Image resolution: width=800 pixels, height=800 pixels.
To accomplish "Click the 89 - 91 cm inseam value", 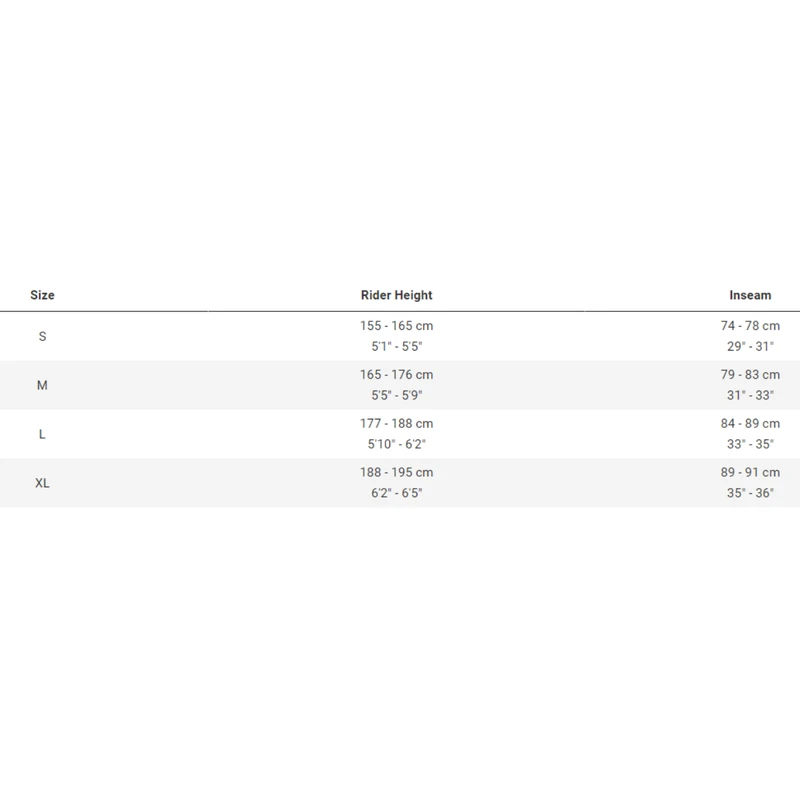I will (x=750, y=473).
